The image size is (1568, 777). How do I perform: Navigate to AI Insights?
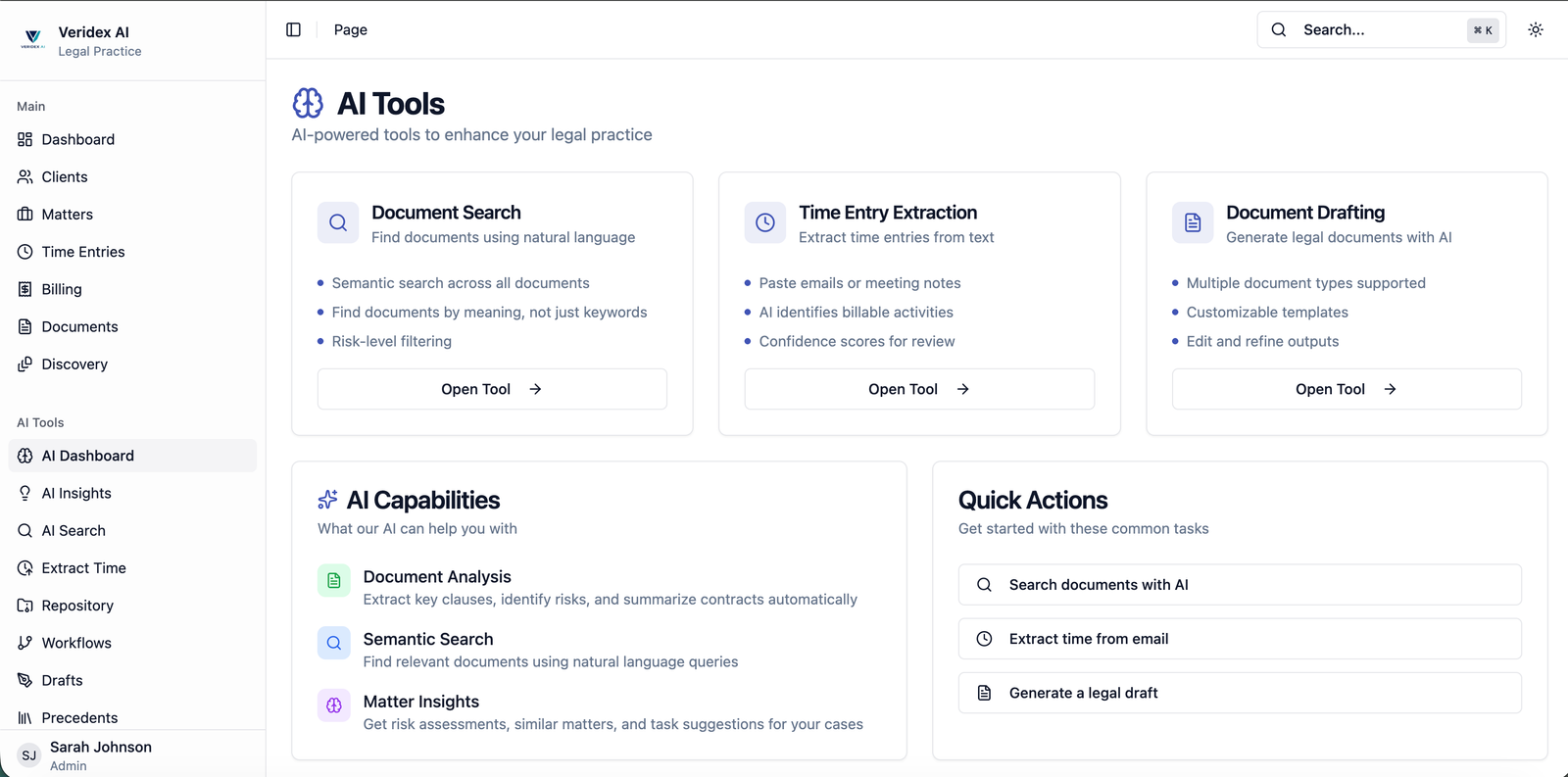coord(76,493)
